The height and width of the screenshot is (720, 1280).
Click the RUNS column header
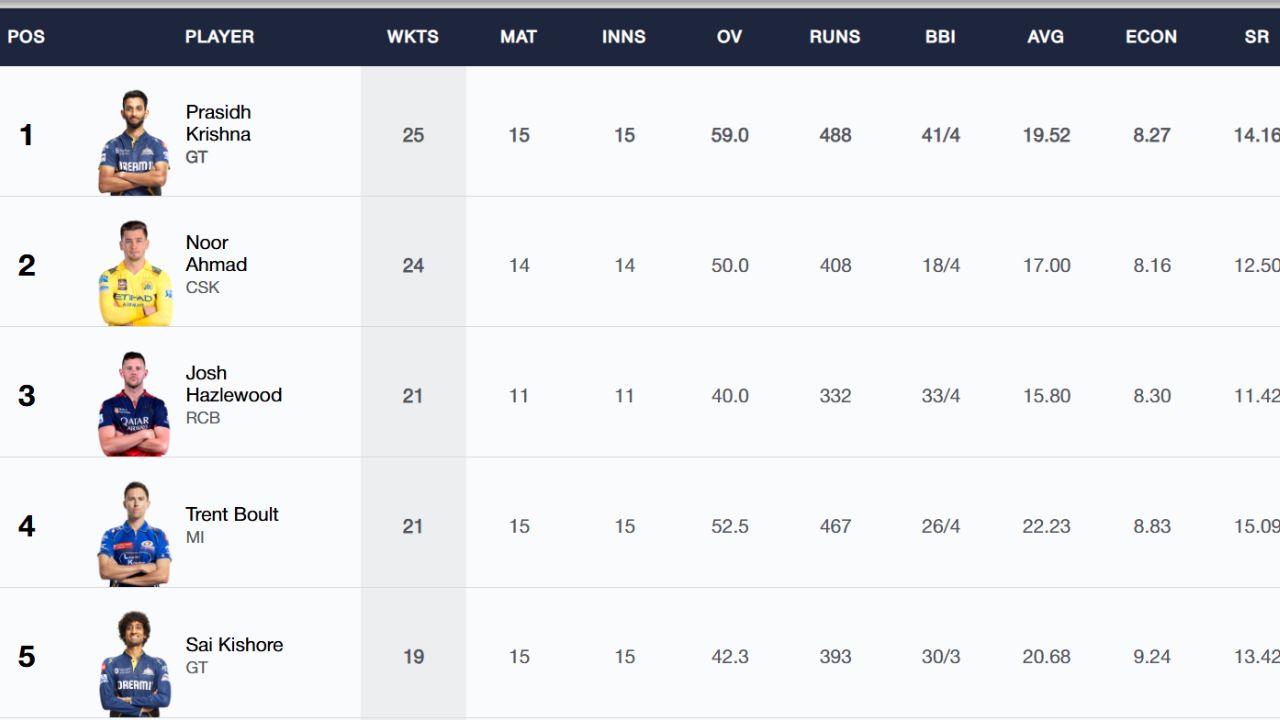pos(835,36)
